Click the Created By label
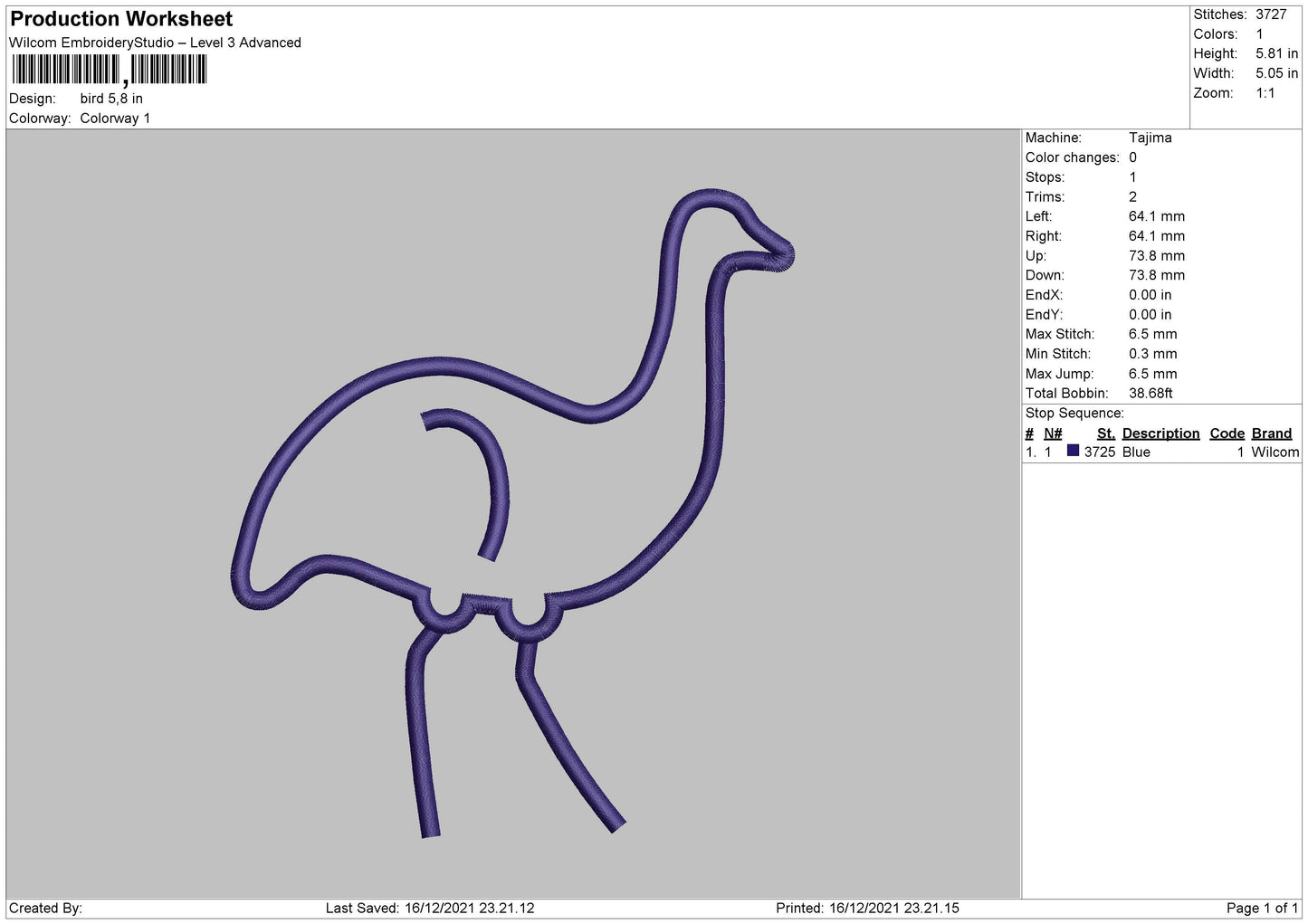The image size is (1308, 924). pyautogui.click(x=45, y=909)
